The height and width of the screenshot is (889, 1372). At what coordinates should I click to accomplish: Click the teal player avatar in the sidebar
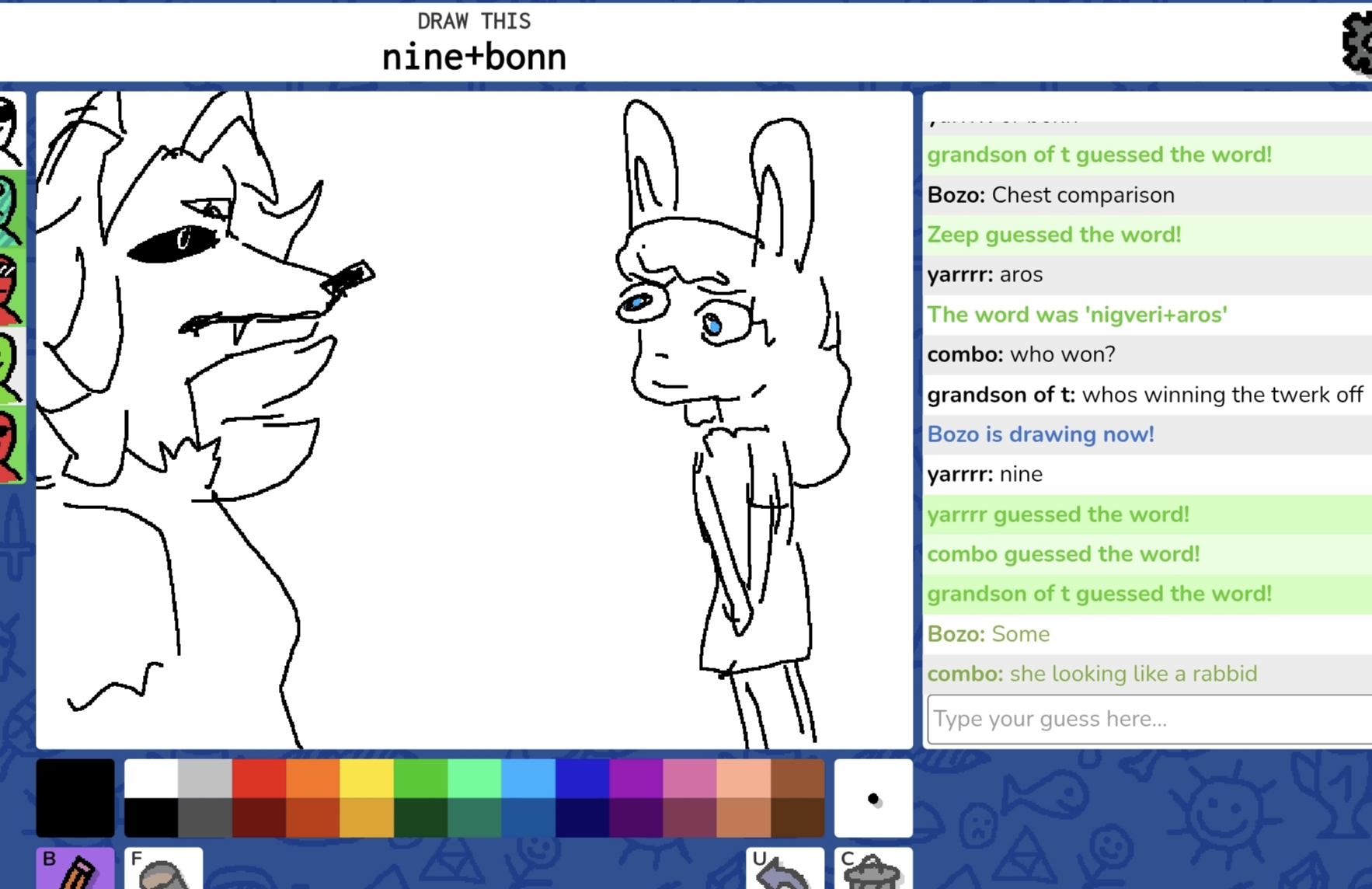[x=11, y=208]
